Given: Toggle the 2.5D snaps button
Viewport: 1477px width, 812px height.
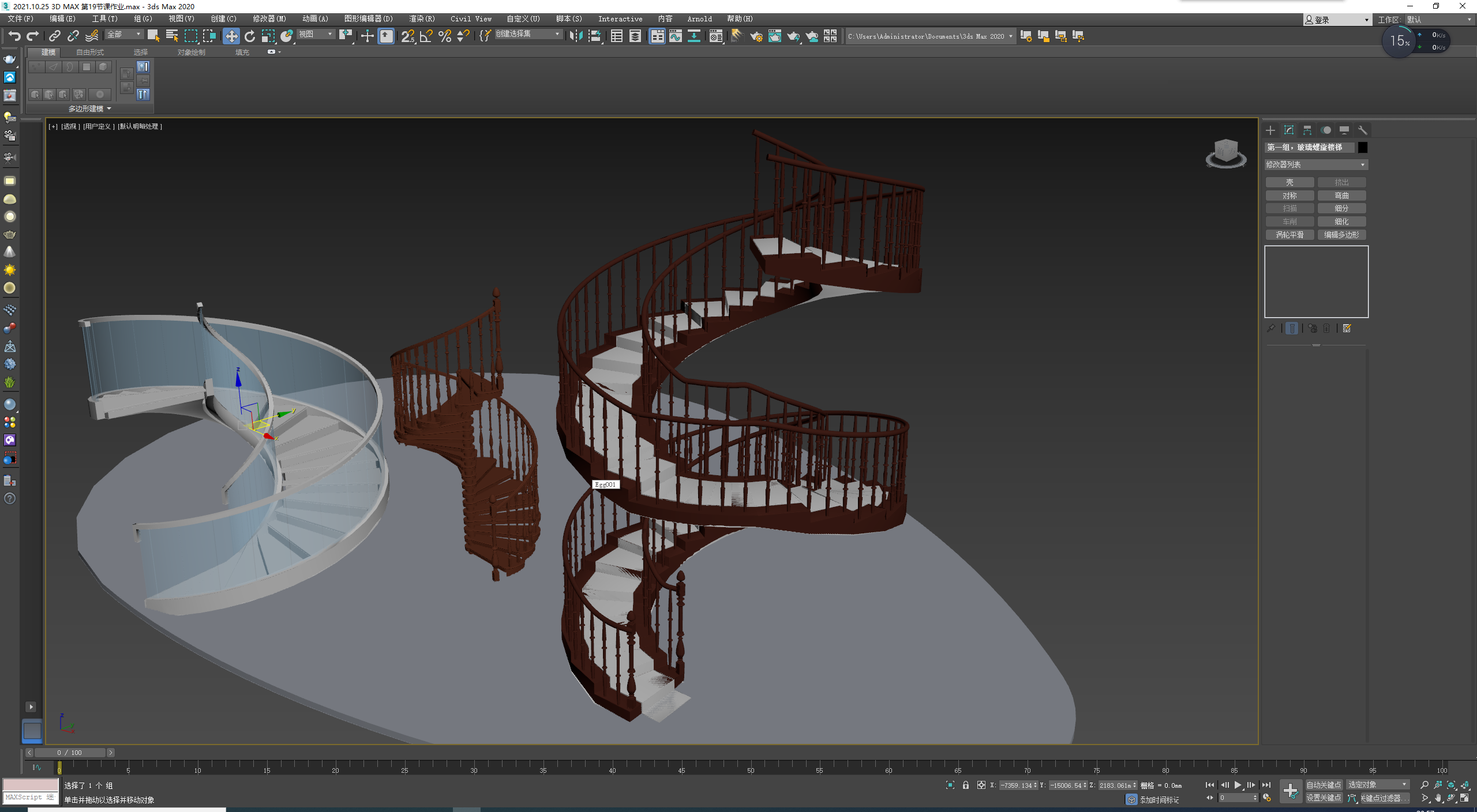Looking at the screenshot, I should pos(408,36).
